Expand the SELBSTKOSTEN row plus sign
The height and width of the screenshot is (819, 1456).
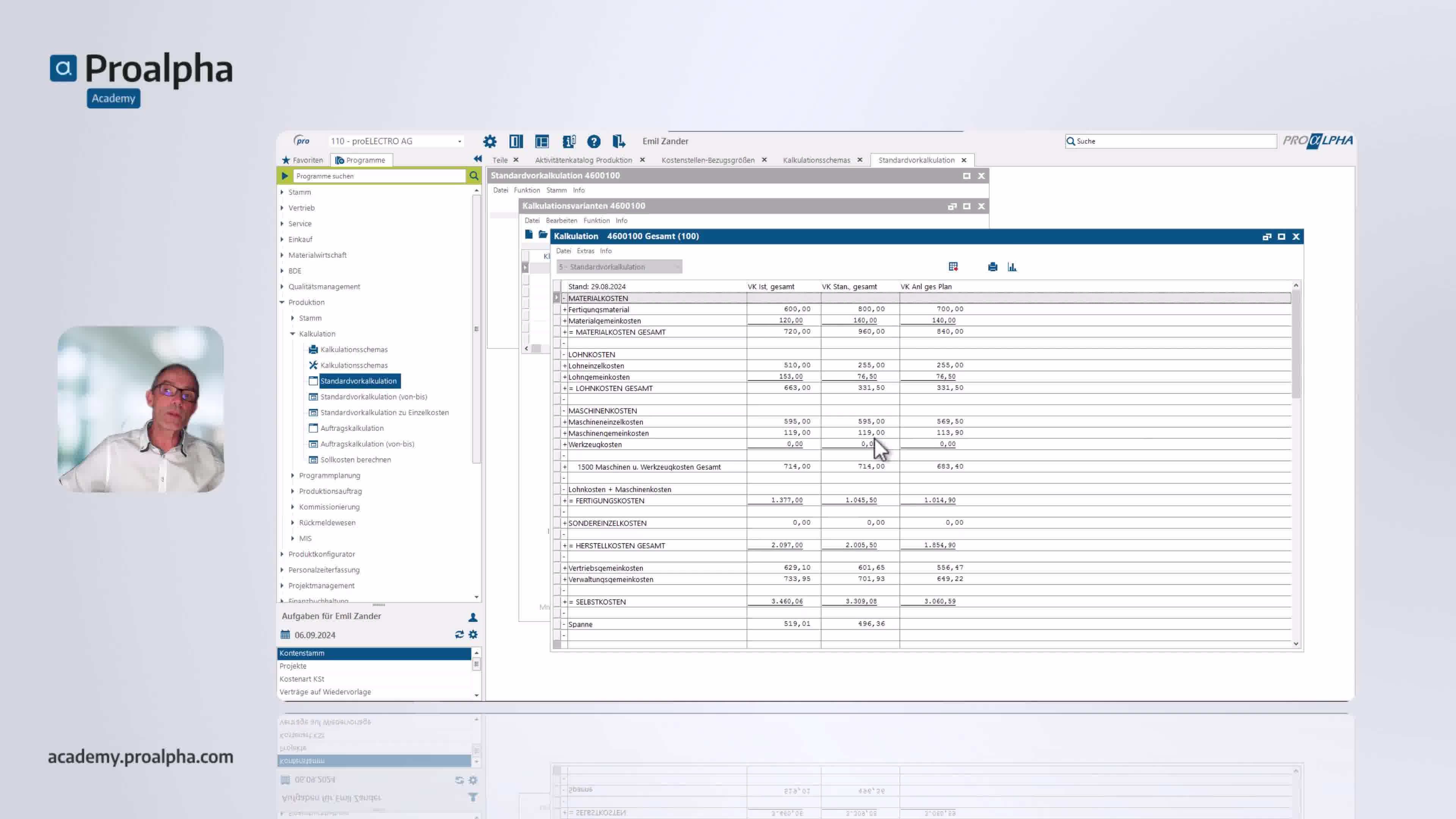click(x=564, y=602)
